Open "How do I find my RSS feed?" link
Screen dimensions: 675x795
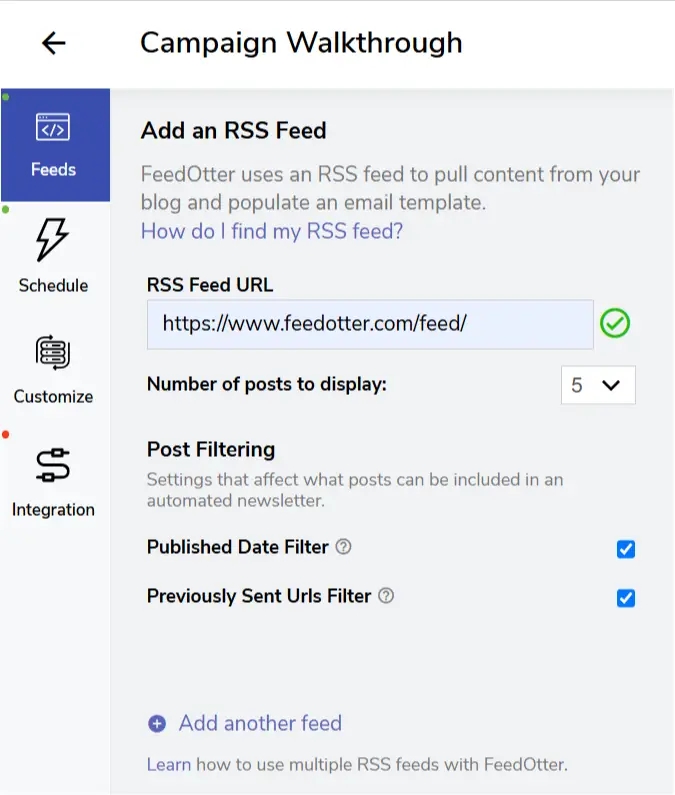pyautogui.click(x=272, y=232)
